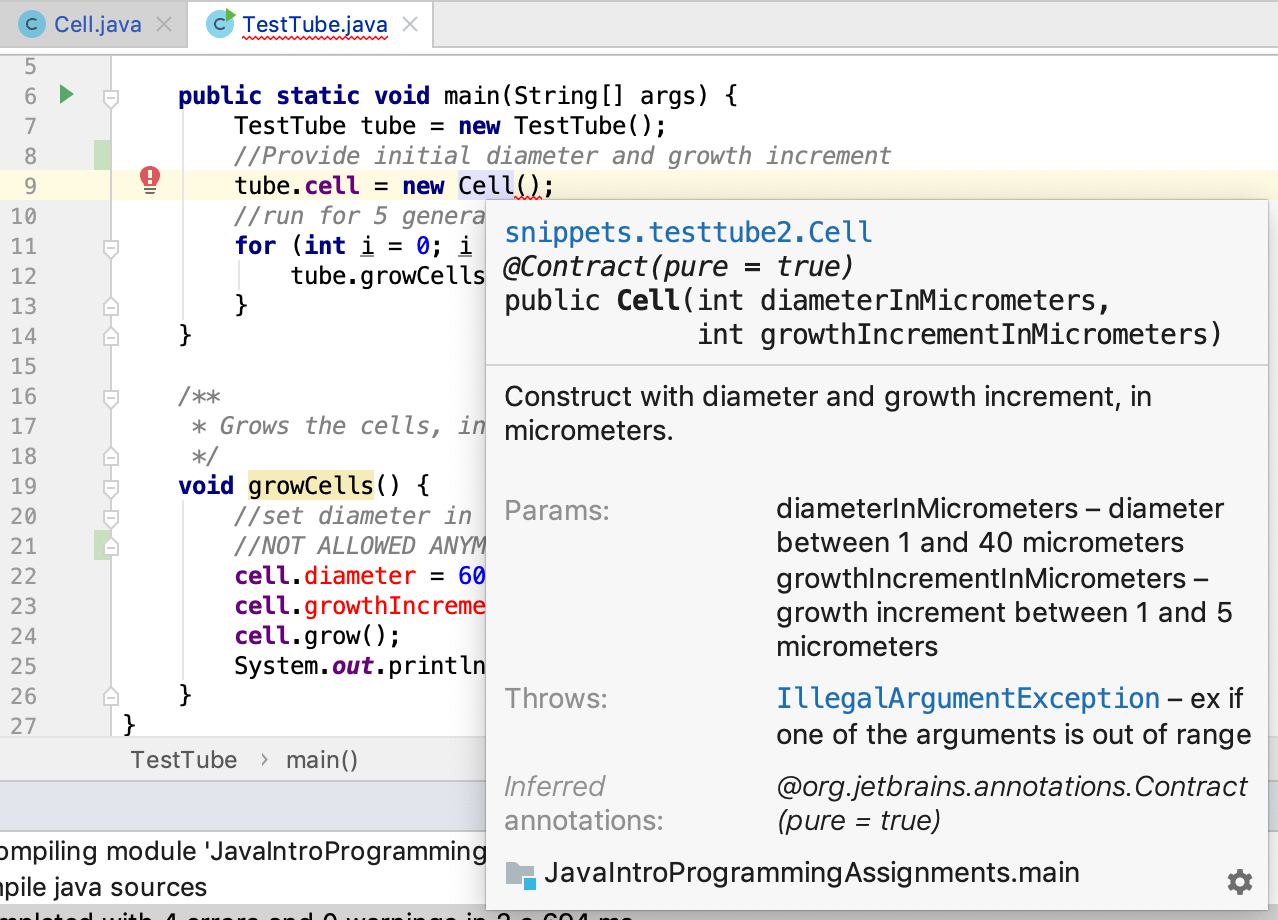Open the documentation popup gear settings
Image resolution: width=1278 pixels, height=920 pixels.
click(x=1240, y=882)
